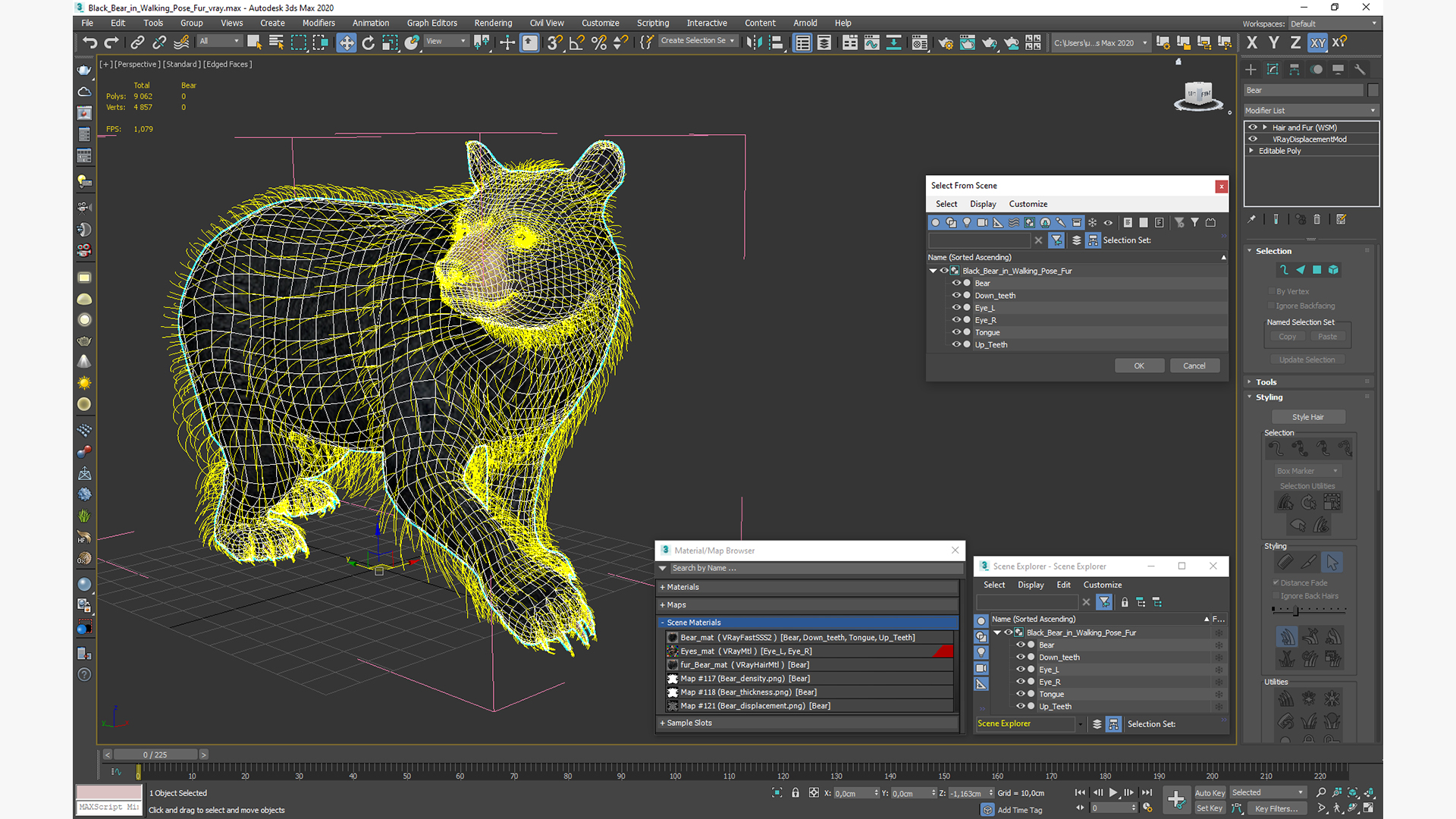Click the time slider 0 / 225 handle

pos(155,755)
